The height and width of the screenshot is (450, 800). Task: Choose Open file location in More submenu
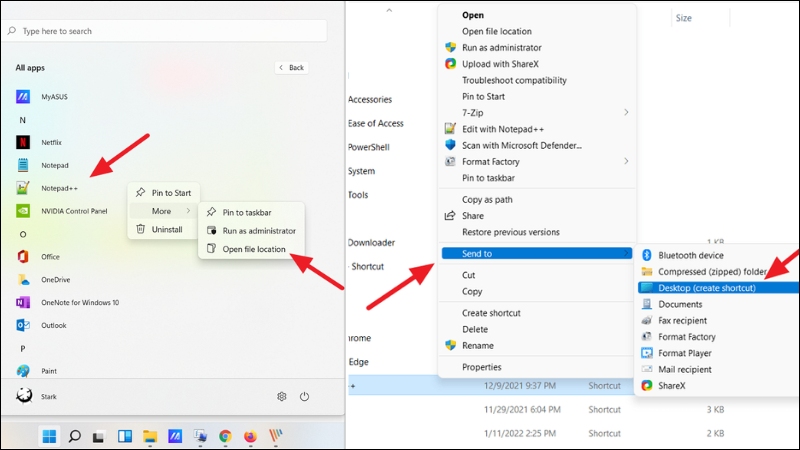(x=252, y=249)
